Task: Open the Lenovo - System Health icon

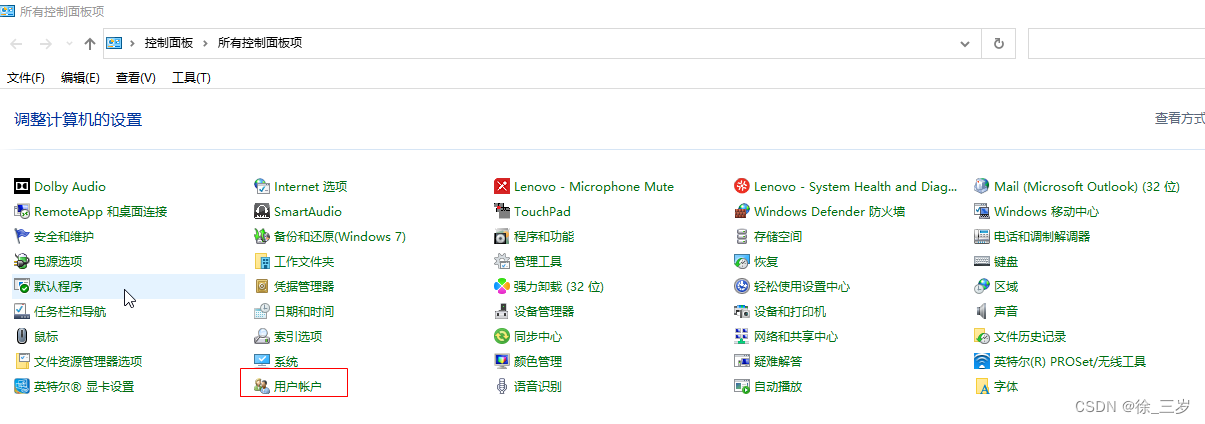Action: 742,186
